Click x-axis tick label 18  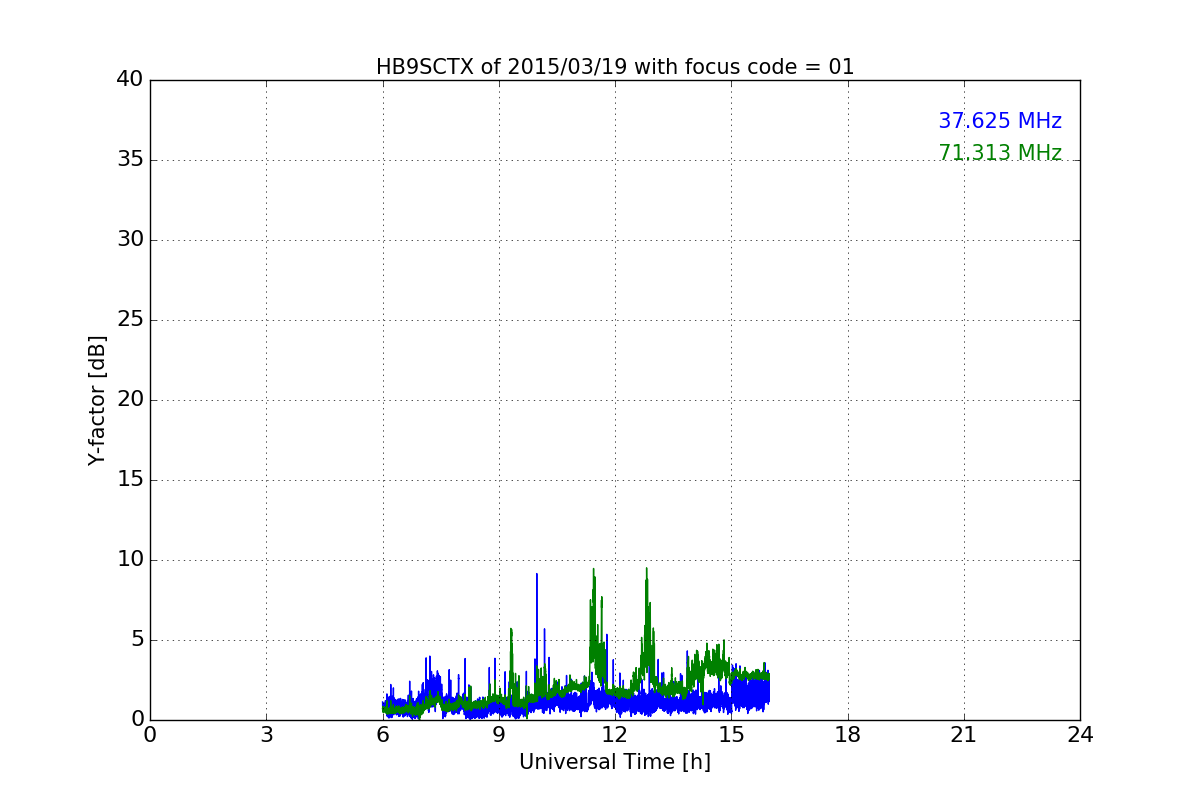point(848,735)
